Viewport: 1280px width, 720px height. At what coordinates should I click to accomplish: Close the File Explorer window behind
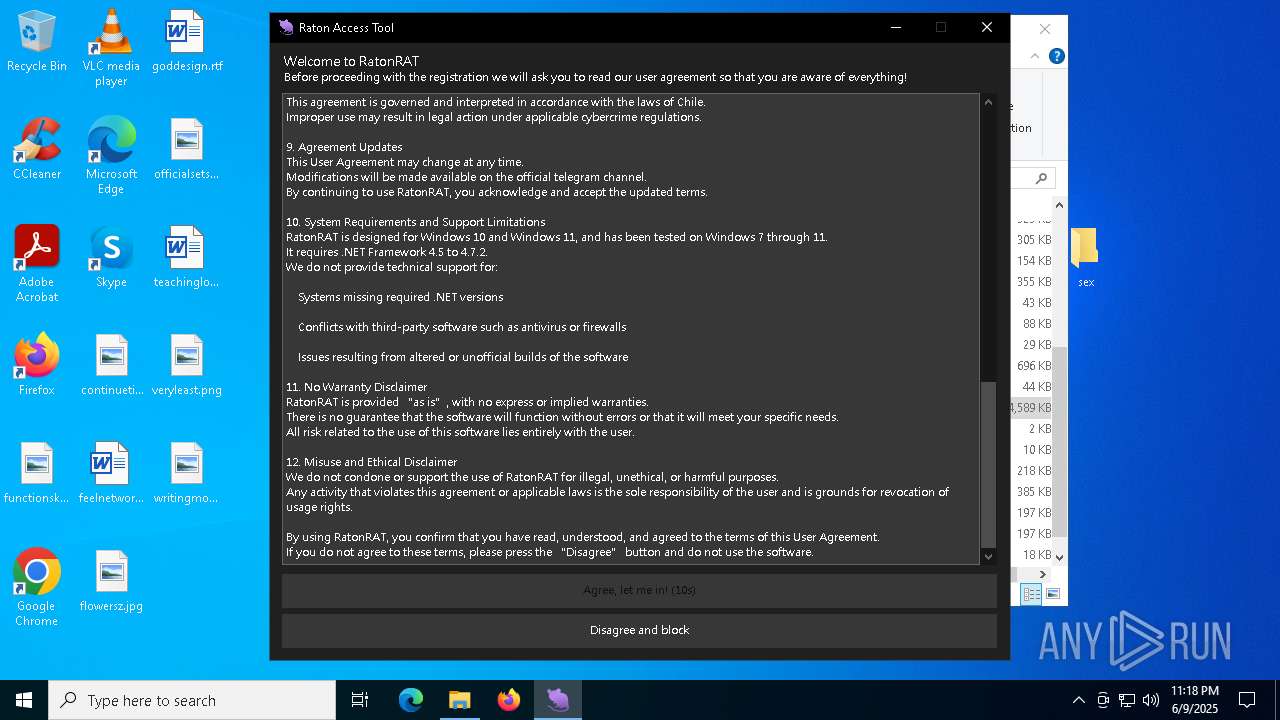click(1045, 29)
